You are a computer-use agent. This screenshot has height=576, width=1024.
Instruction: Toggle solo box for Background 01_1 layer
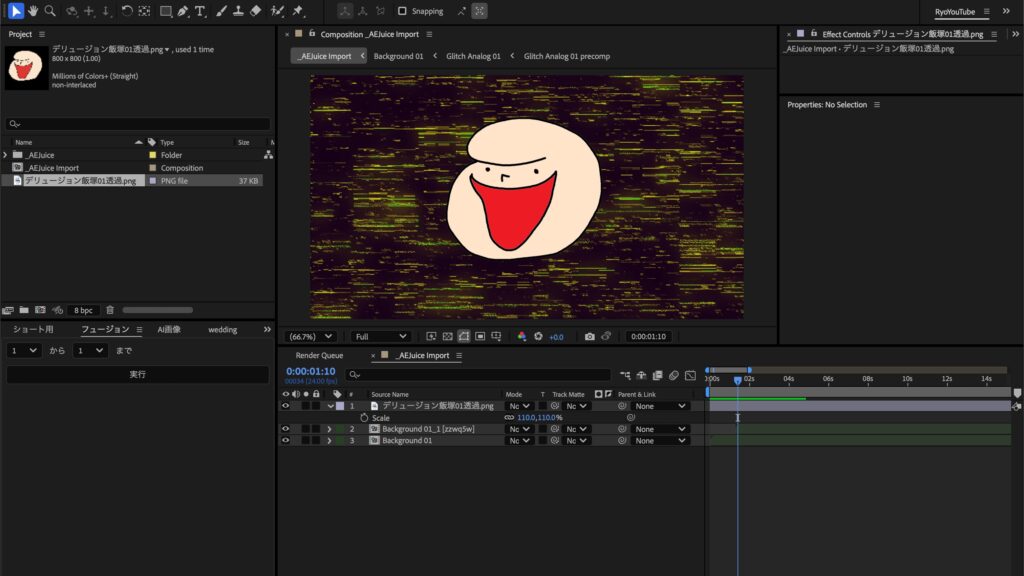[x=306, y=429]
